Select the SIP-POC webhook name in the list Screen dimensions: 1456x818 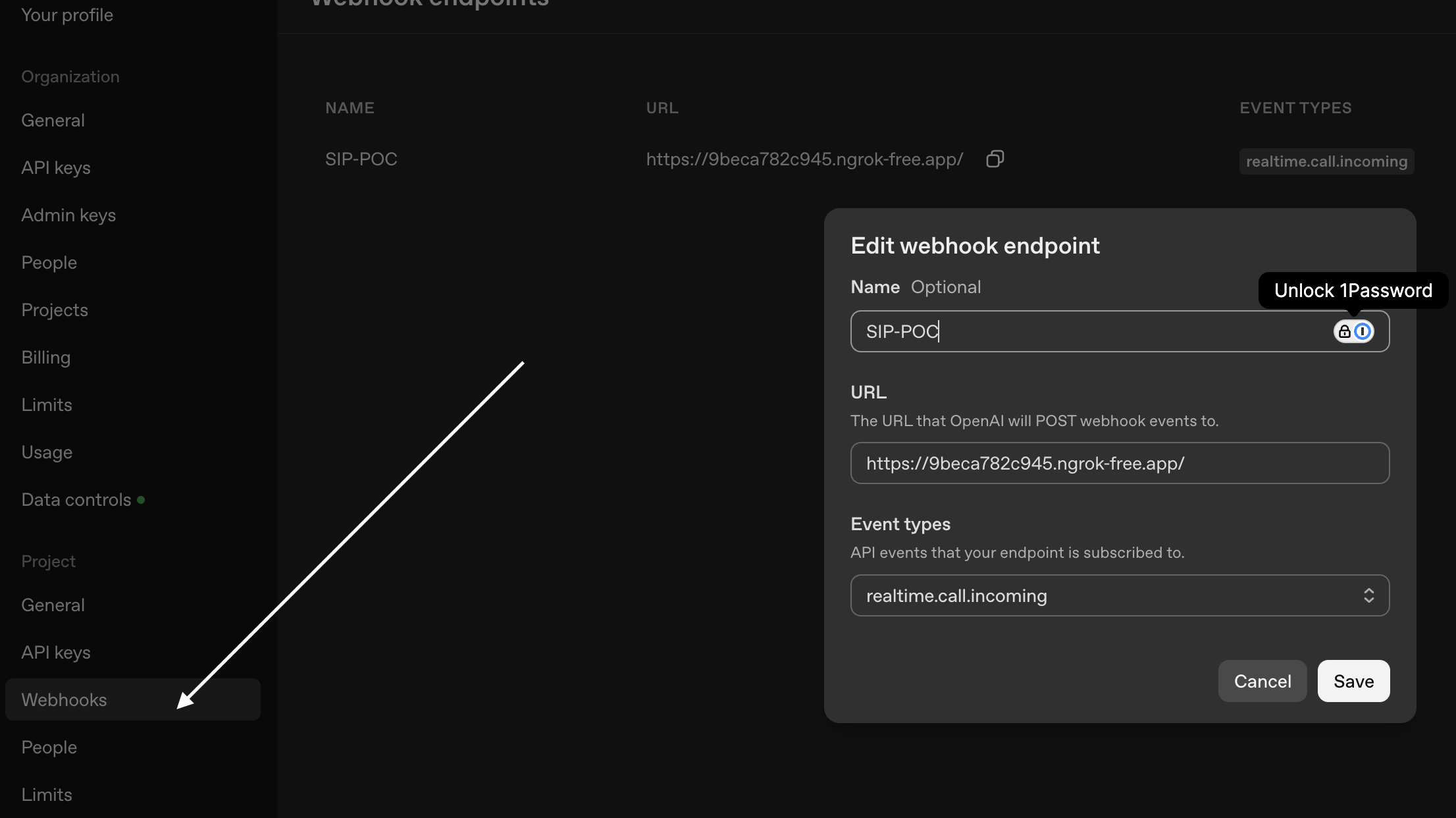[x=361, y=159]
